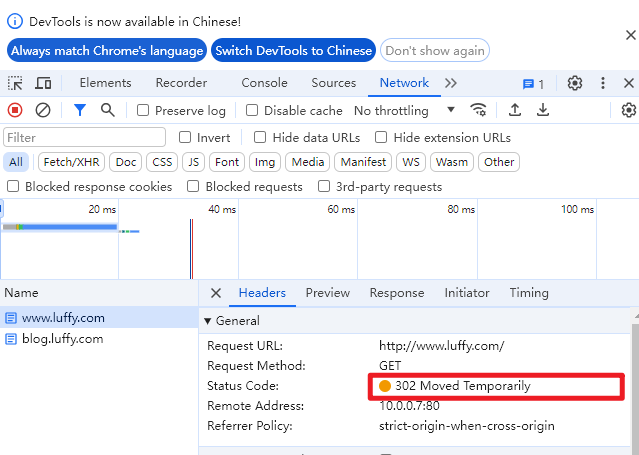
Task: Enable the Preserve log checkbox
Action: tap(143, 110)
